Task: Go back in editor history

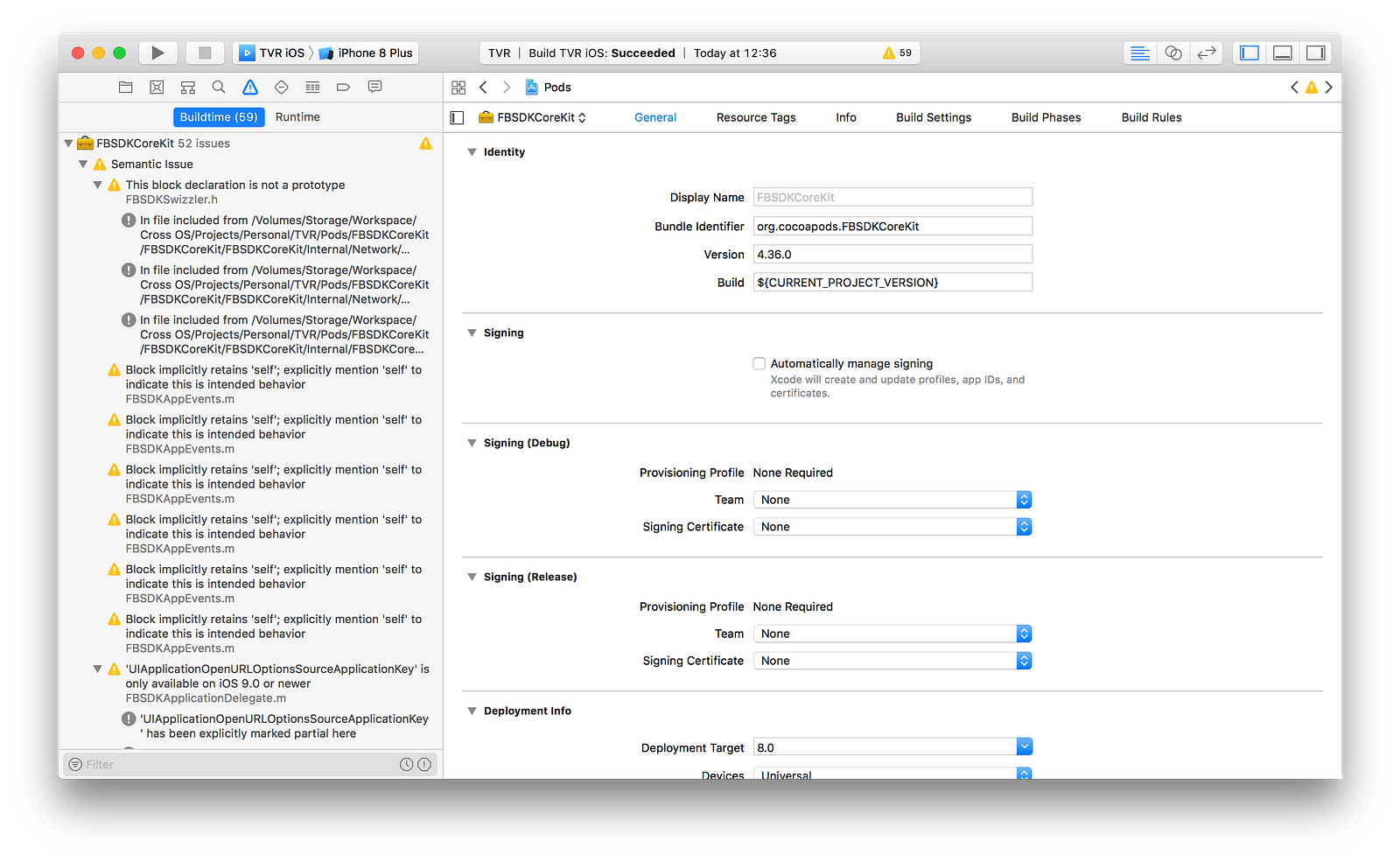Action: click(x=483, y=87)
